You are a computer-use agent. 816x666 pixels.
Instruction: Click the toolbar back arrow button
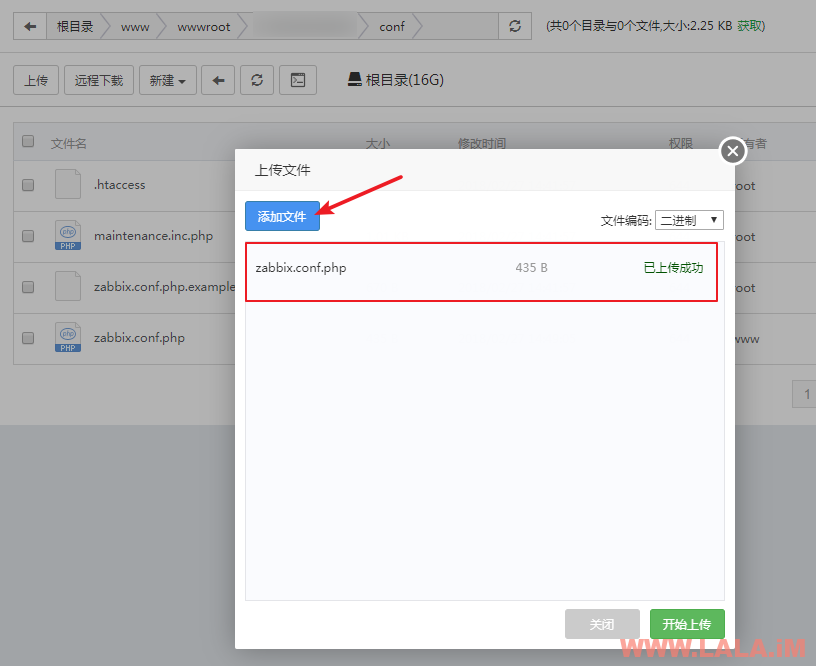(218, 80)
